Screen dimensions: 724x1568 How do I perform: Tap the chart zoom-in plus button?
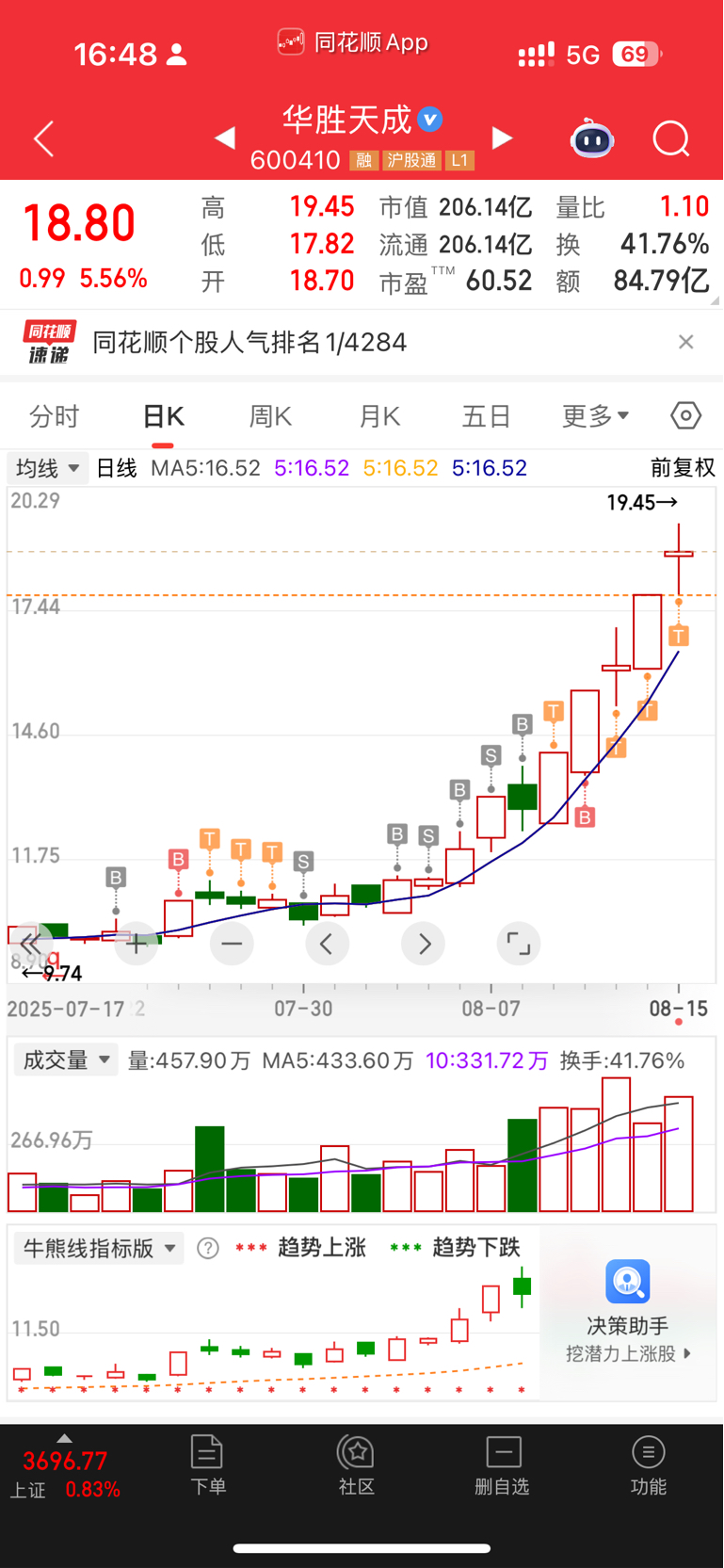point(137,943)
